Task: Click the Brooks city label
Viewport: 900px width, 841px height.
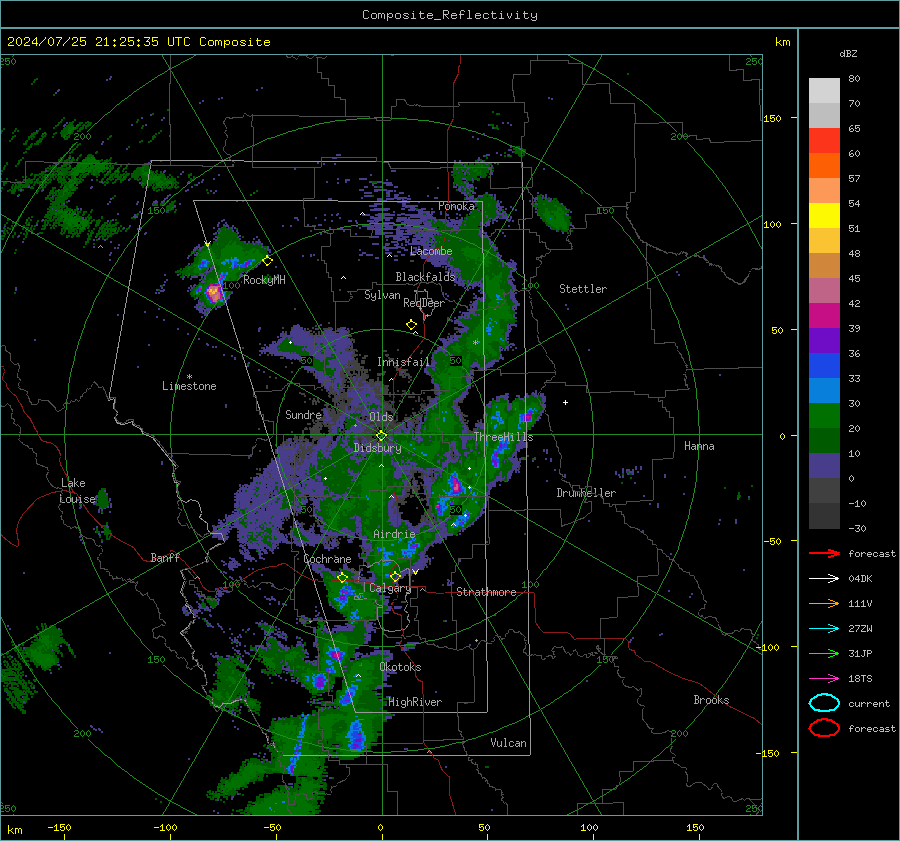Action: point(711,700)
